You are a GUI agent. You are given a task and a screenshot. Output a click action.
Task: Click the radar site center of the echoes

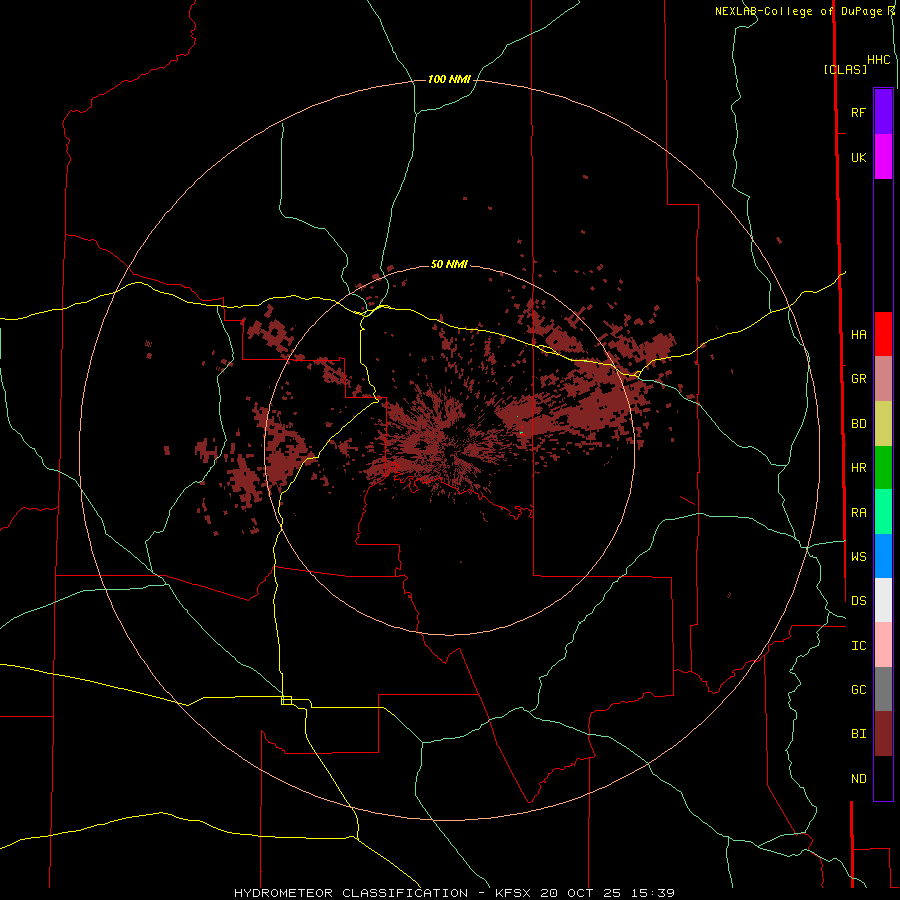[449, 450]
